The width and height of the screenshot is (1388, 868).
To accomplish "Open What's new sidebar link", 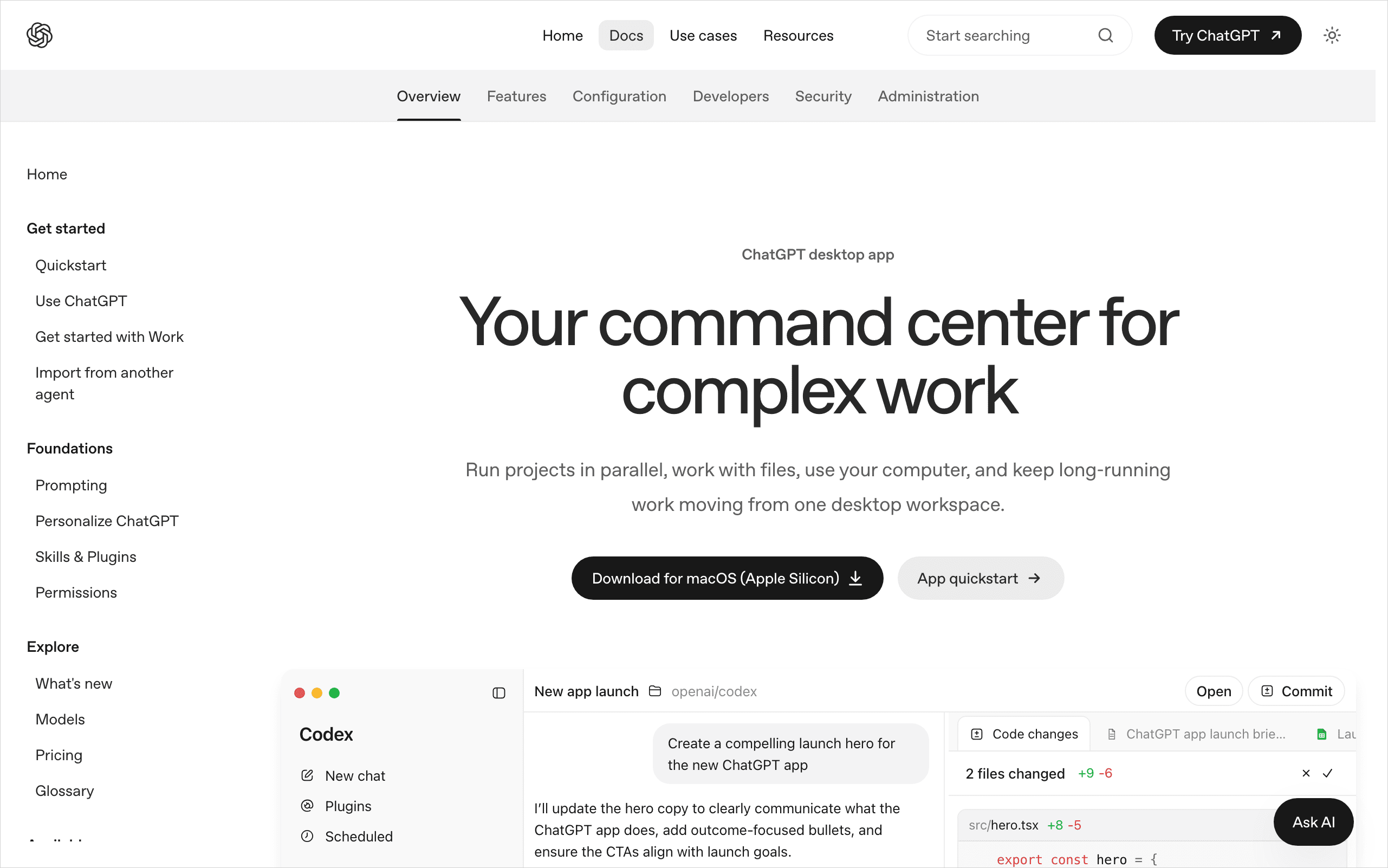I will (x=74, y=684).
